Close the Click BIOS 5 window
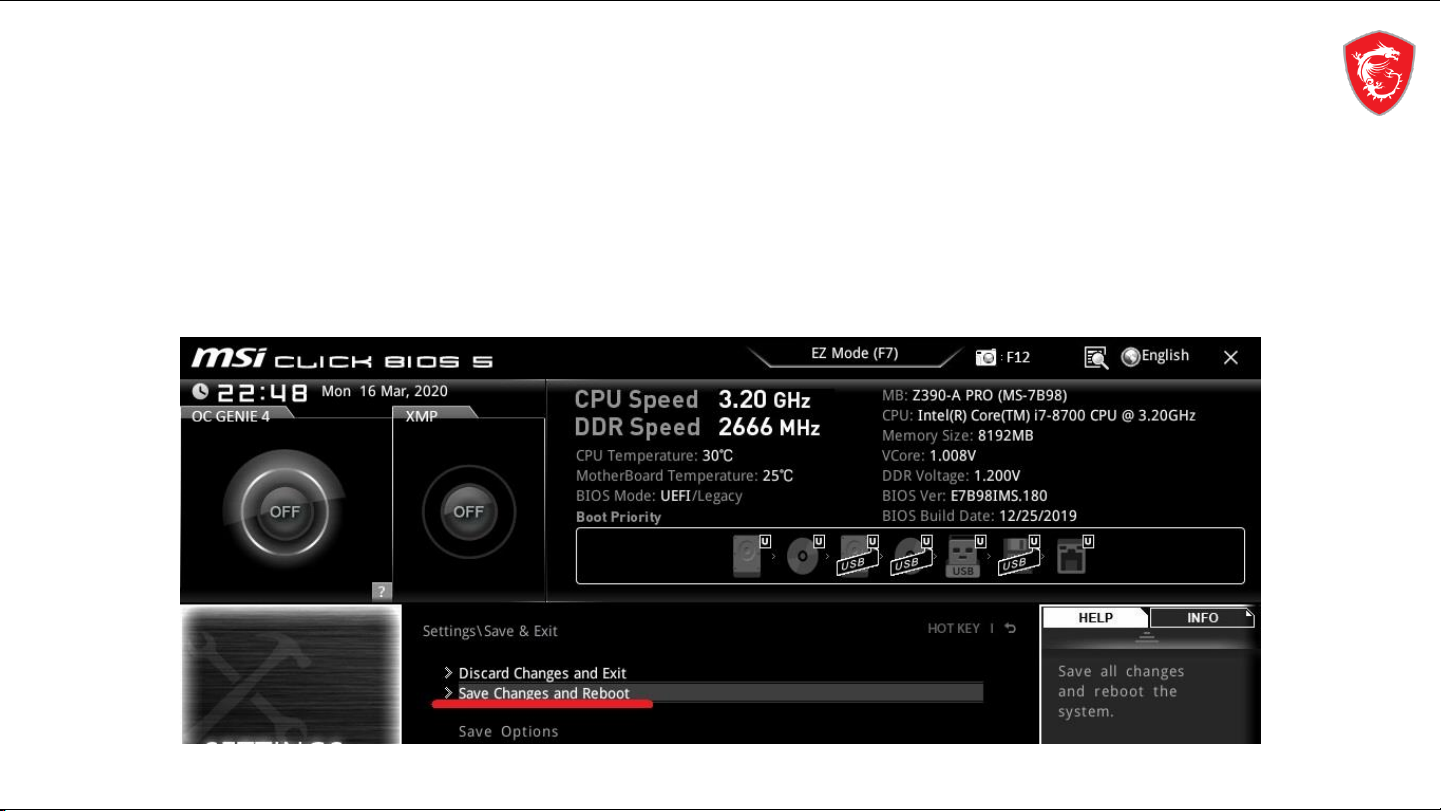 1231,357
